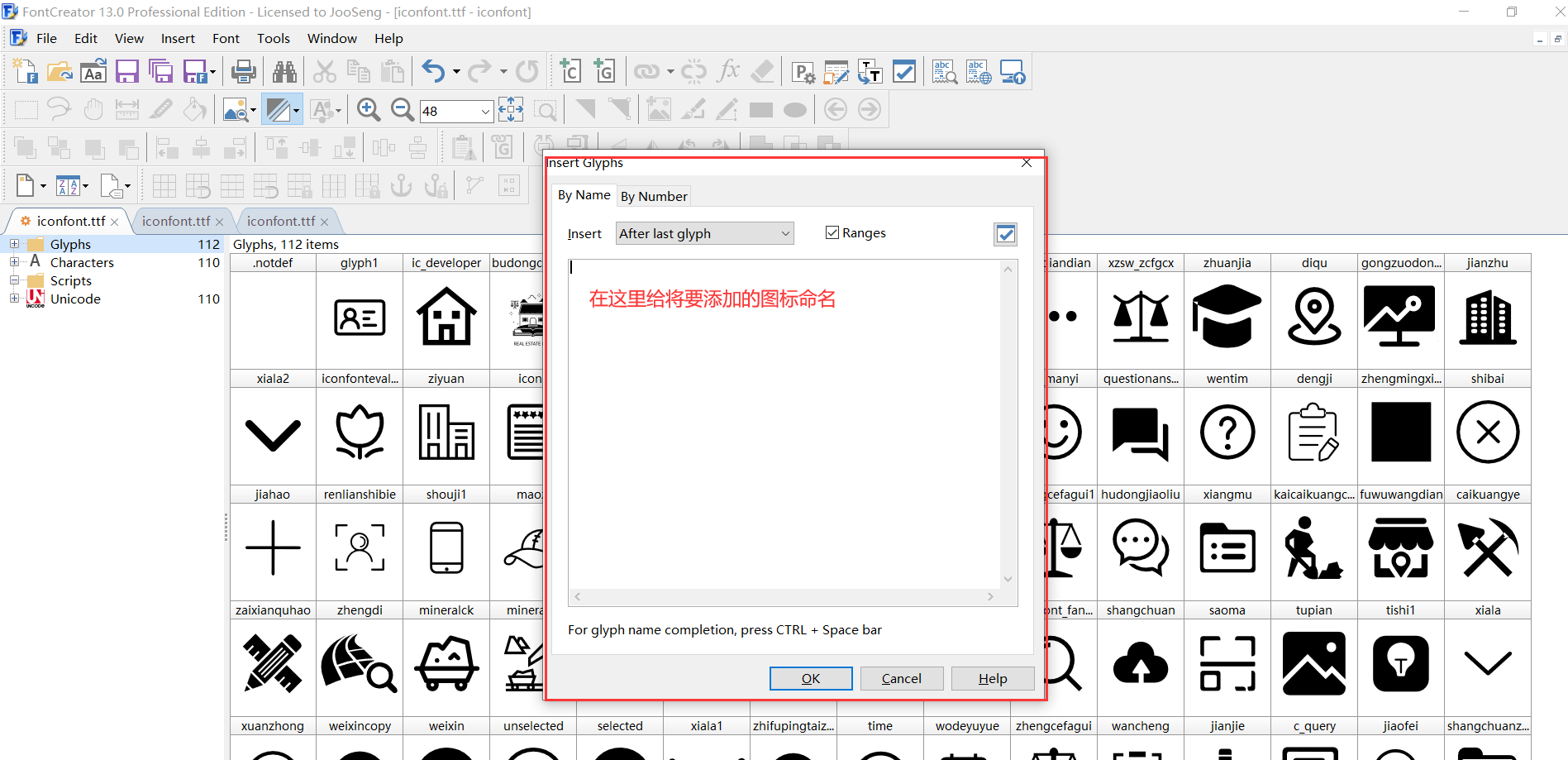Image resolution: width=1568 pixels, height=760 pixels.
Task: Expand the Scripts tree node
Action: [x=14, y=280]
